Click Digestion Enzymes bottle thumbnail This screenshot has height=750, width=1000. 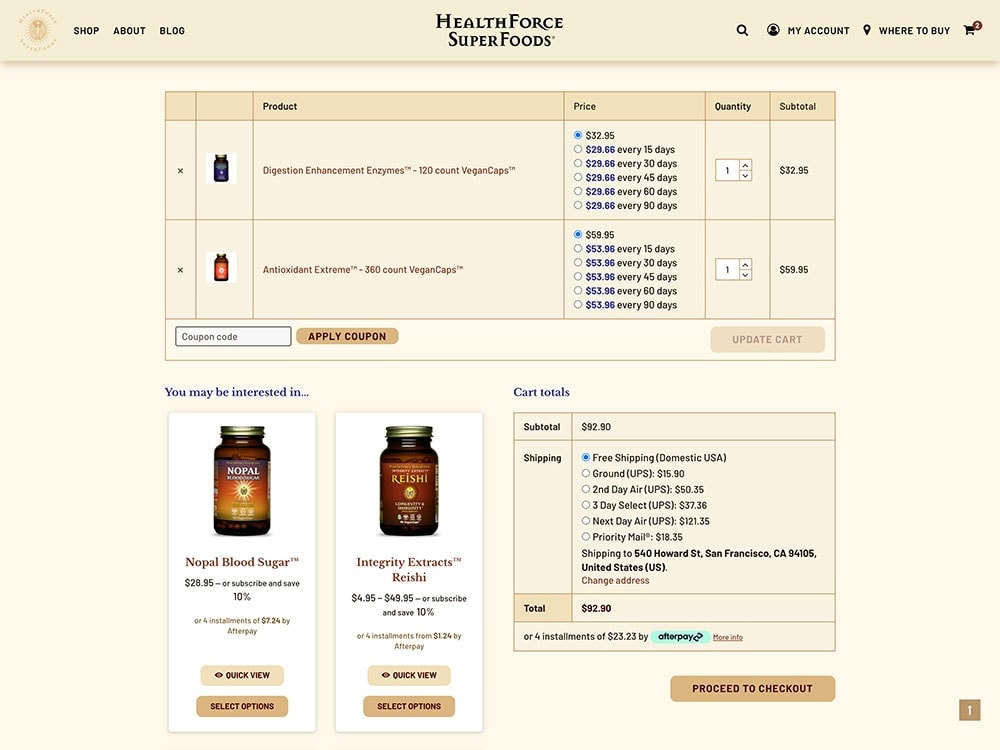[221, 168]
